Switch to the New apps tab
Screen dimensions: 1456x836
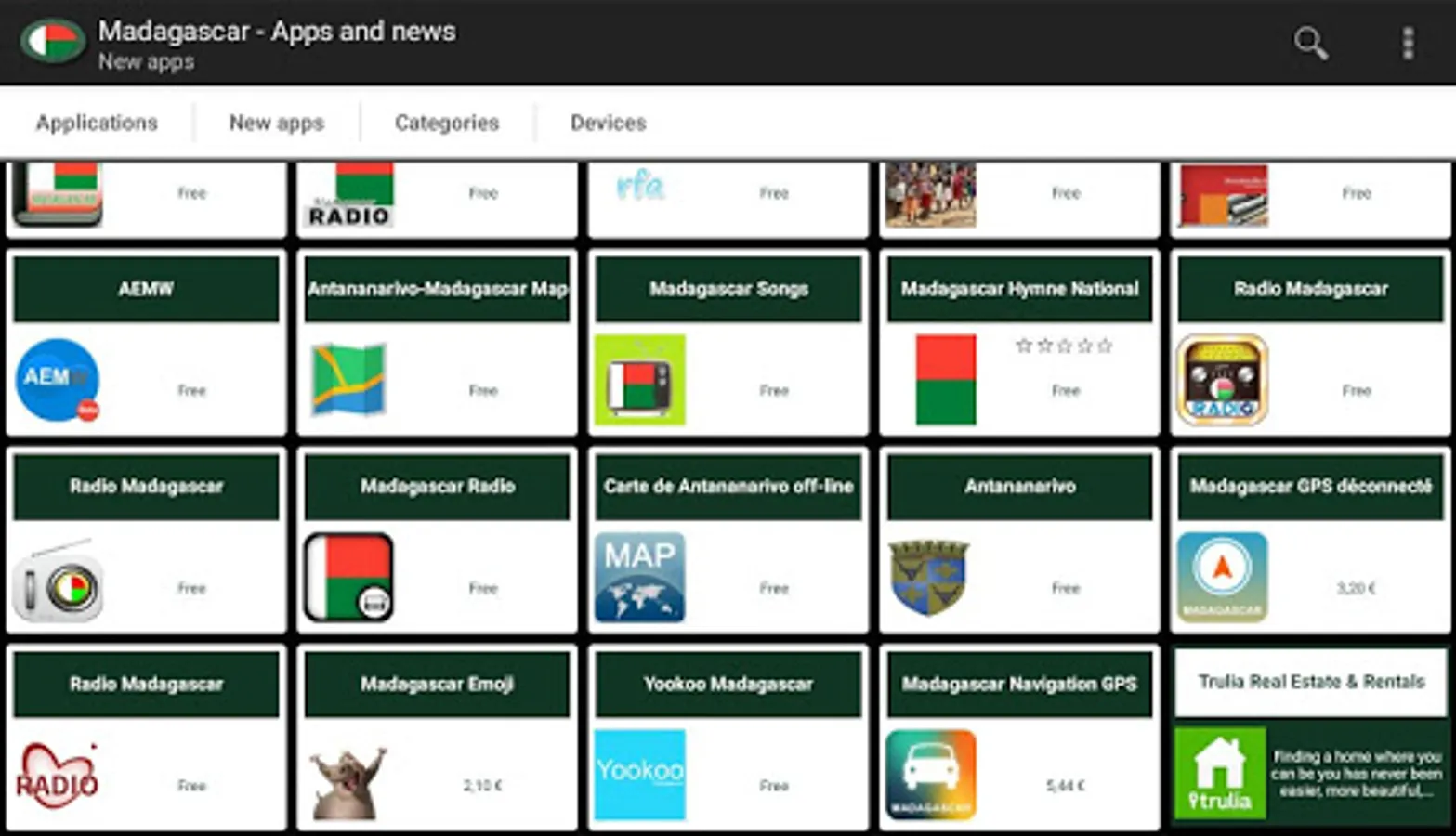coord(276,123)
